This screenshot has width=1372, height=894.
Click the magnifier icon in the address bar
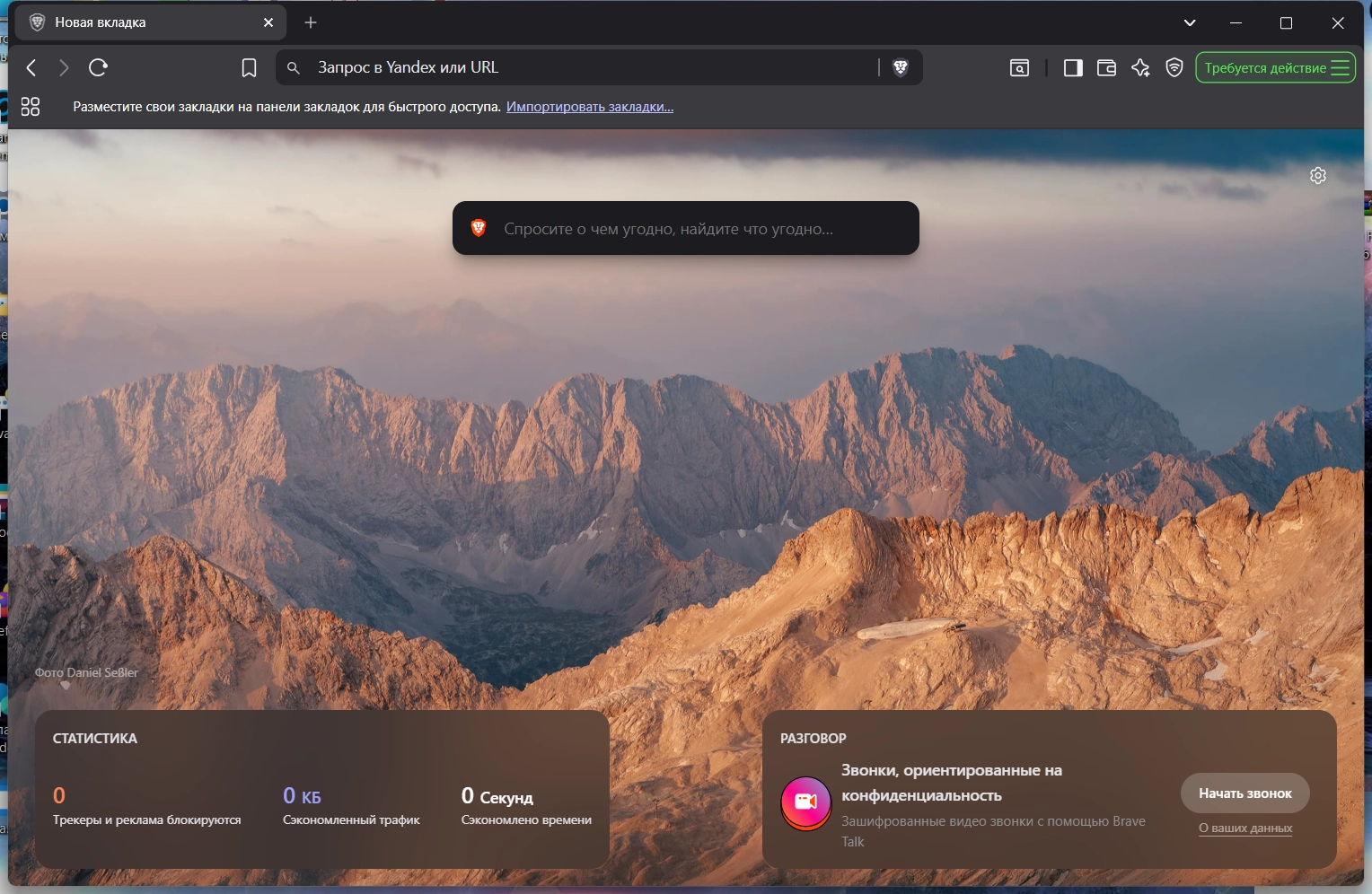coord(294,68)
